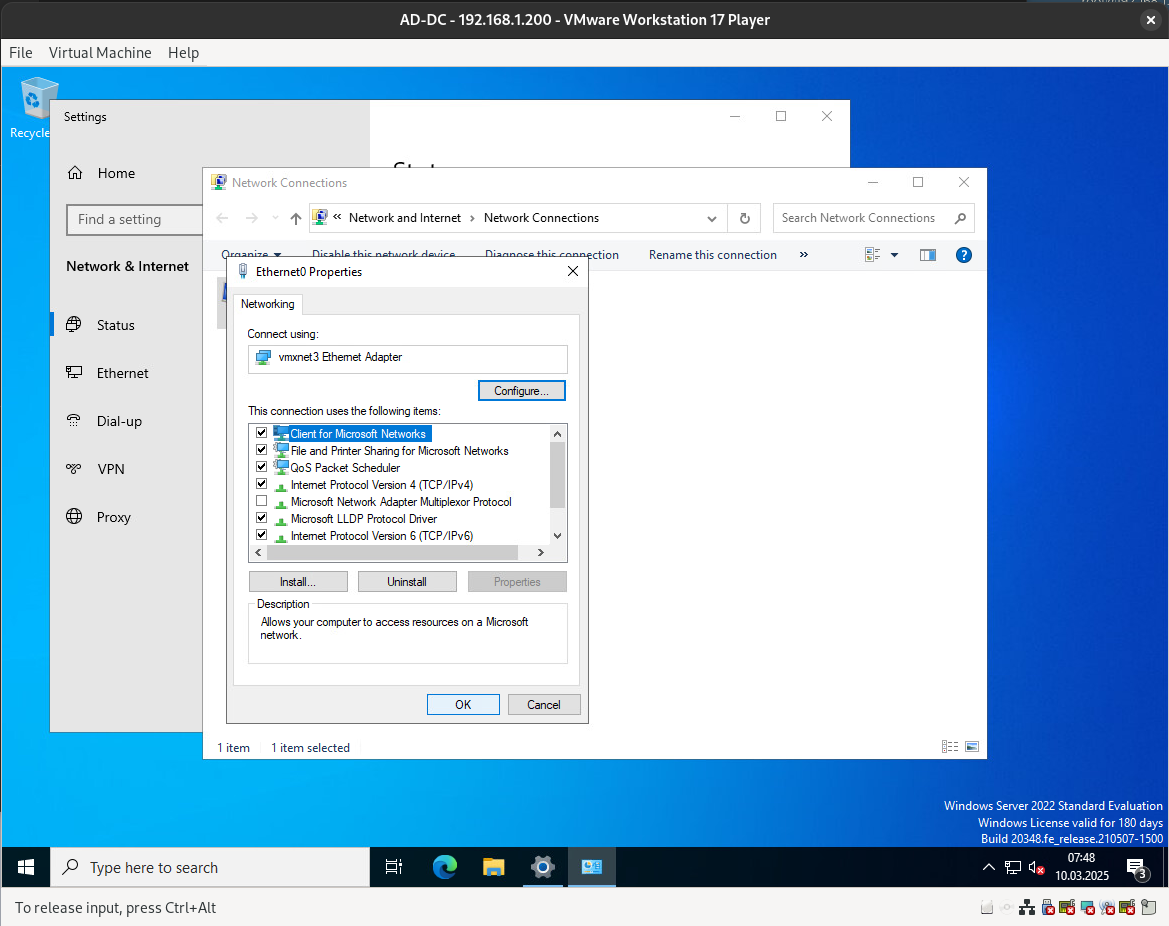Expand the address bar history dropdown
1169x926 pixels.
712,218
